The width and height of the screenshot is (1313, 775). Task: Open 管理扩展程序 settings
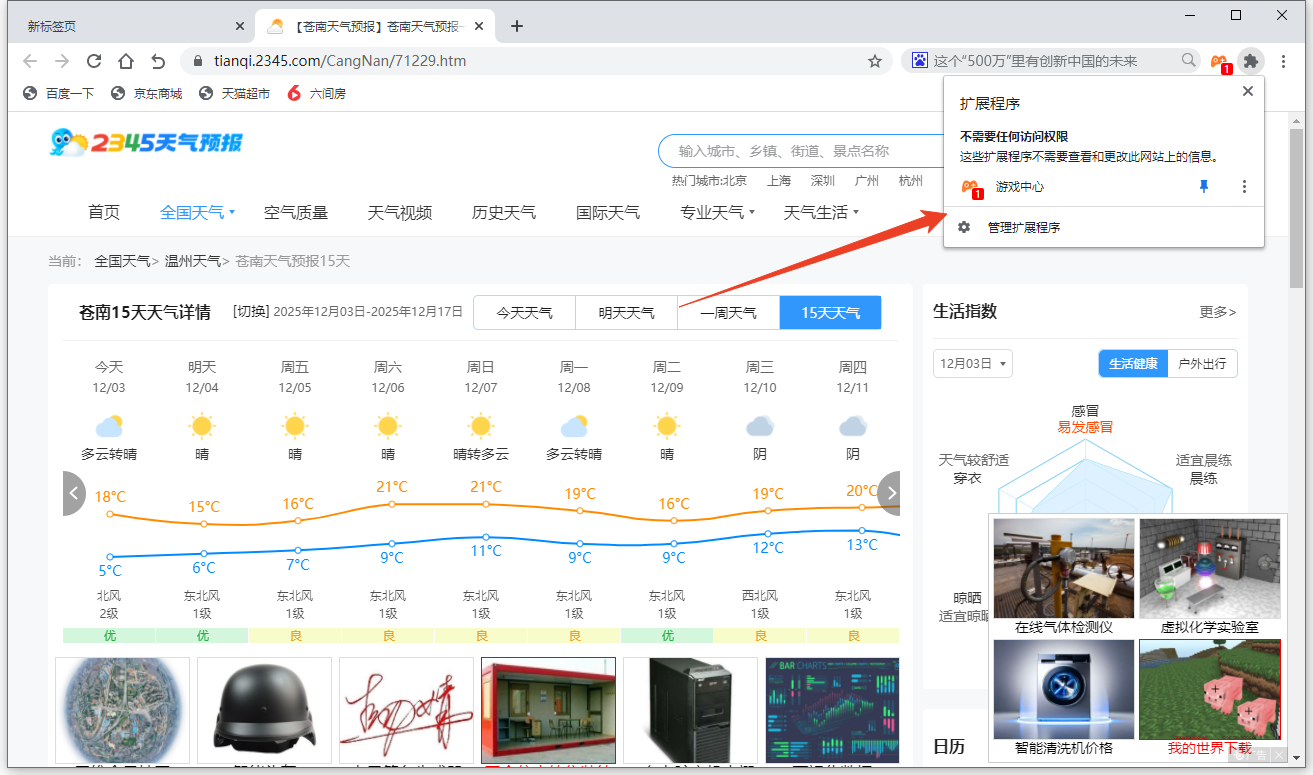pyautogui.click(x=1023, y=228)
